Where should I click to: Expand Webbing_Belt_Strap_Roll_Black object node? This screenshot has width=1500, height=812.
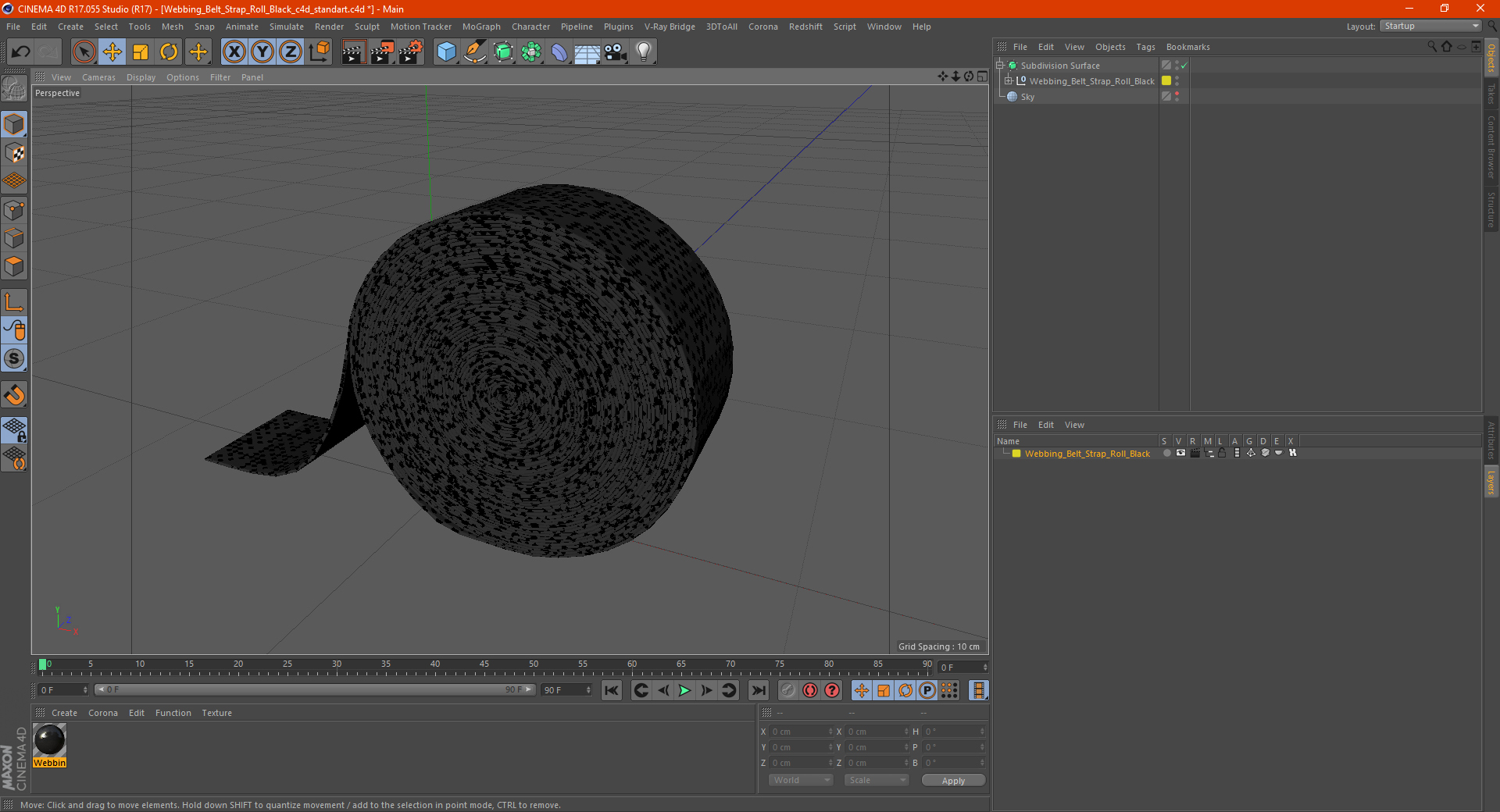coord(1009,81)
